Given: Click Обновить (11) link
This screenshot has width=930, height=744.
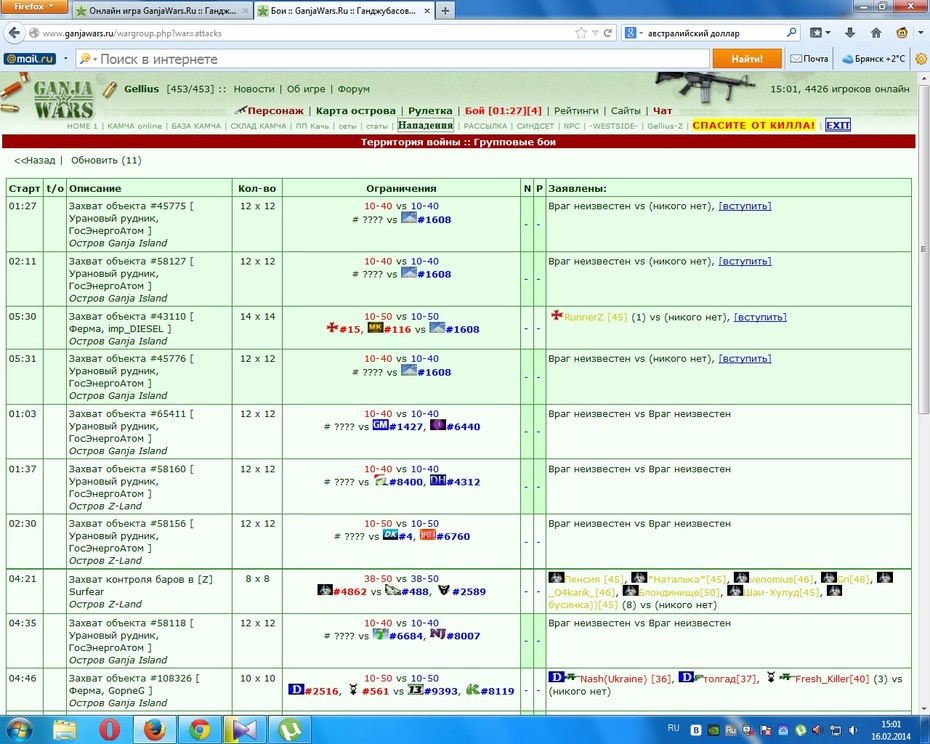Looking at the screenshot, I should pos(106,160).
